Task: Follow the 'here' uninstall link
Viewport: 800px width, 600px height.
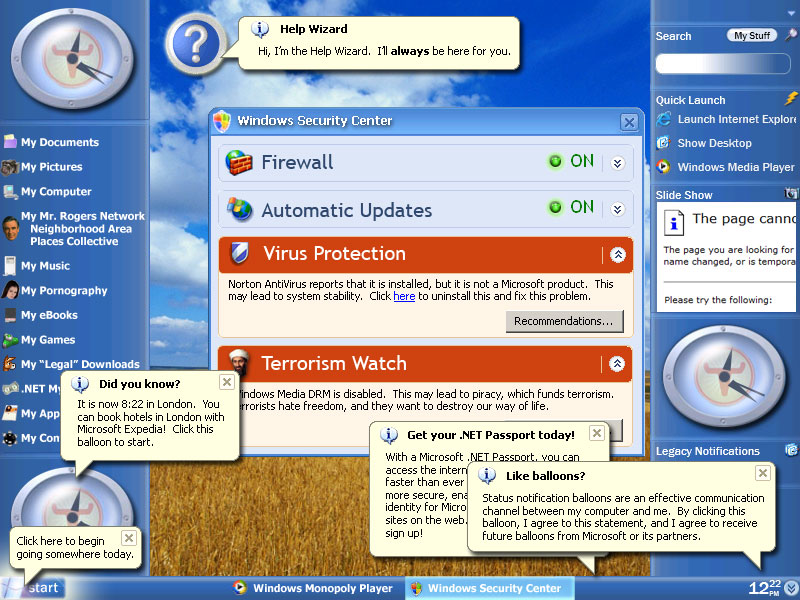Action: click(x=404, y=296)
